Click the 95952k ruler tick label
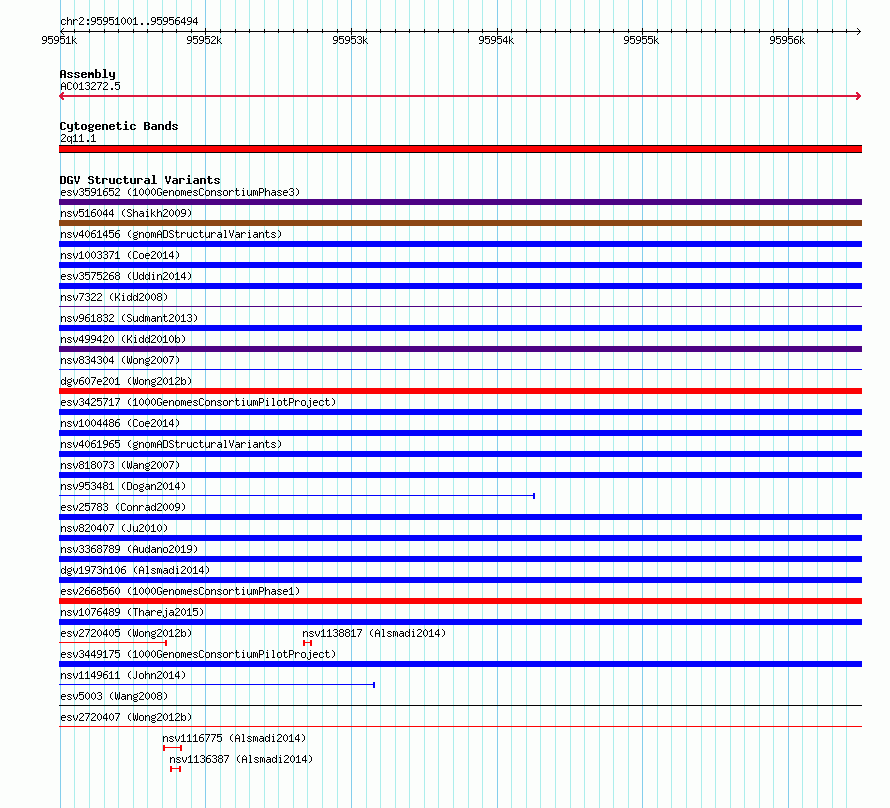 (204, 40)
